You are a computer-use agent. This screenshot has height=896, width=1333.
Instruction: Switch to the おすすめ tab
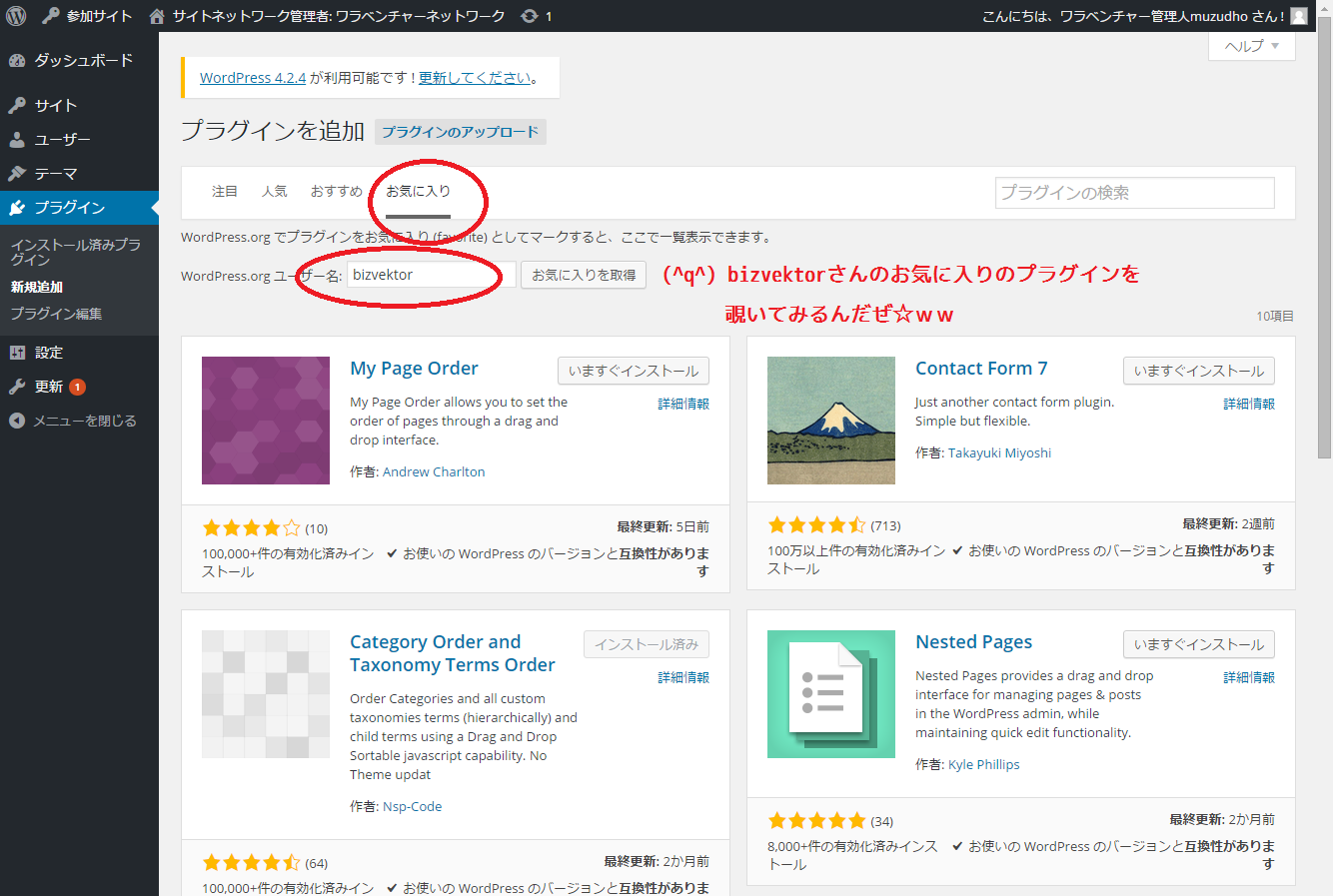337,191
